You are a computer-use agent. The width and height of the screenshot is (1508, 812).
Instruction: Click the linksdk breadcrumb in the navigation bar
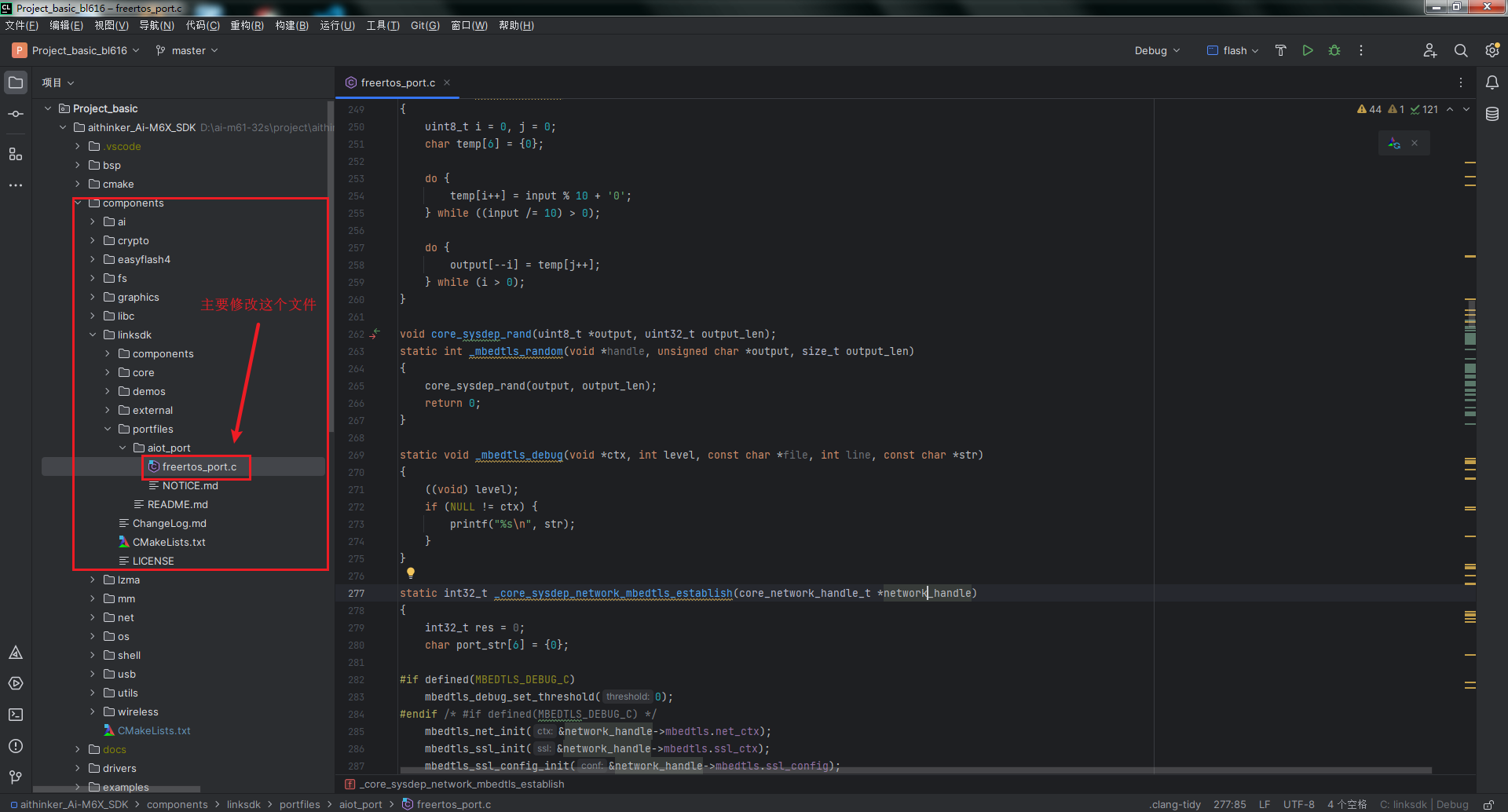pyautogui.click(x=243, y=804)
